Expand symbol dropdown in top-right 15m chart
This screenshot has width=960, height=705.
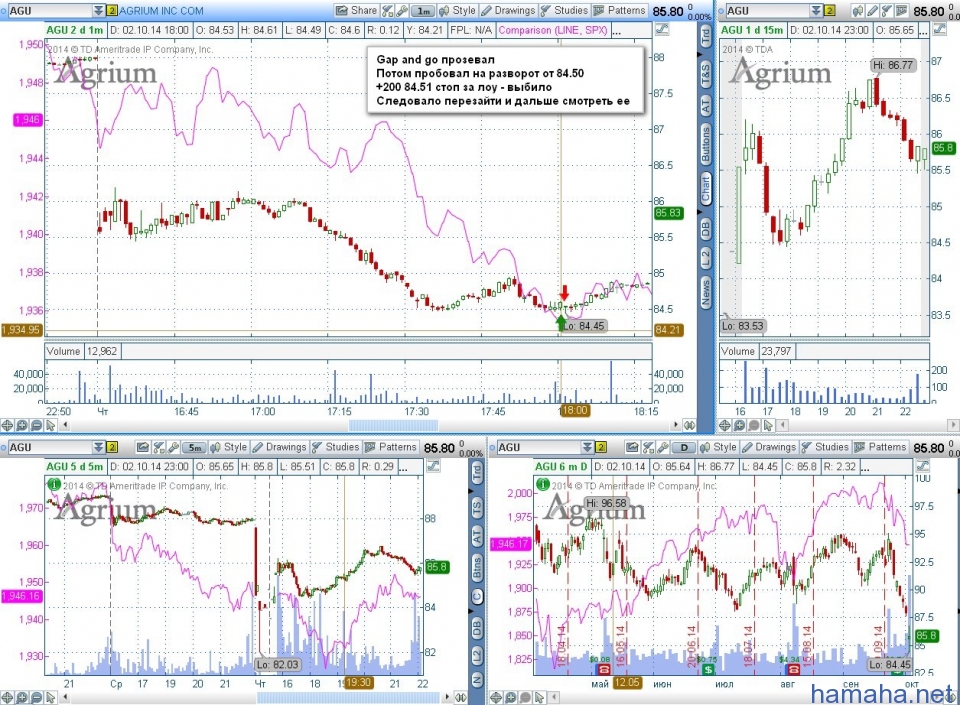(x=816, y=10)
